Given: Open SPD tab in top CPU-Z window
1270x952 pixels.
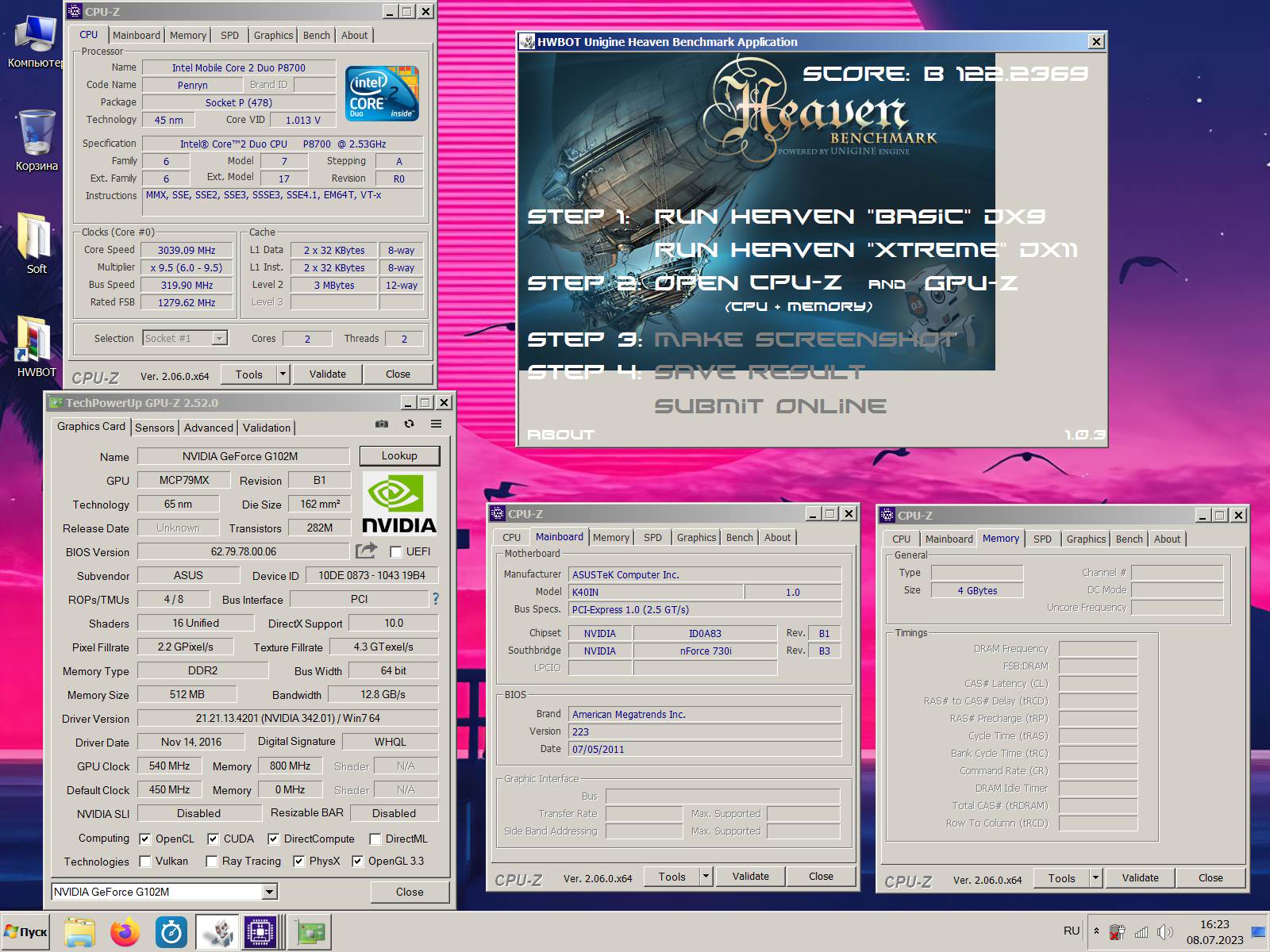Looking at the screenshot, I should pos(229,35).
